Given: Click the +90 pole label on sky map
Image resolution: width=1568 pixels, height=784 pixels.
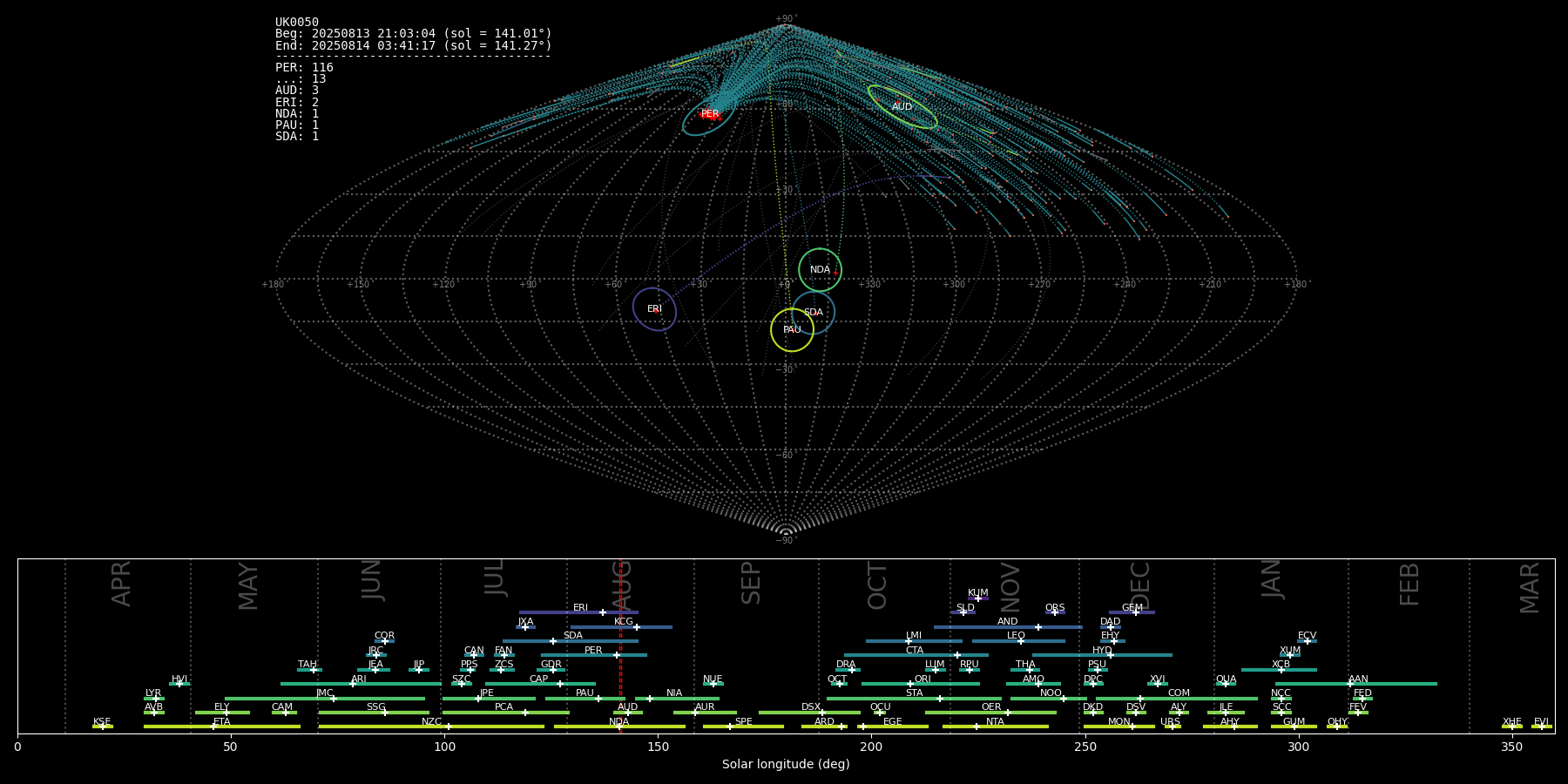Looking at the screenshot, I should 786,19.
